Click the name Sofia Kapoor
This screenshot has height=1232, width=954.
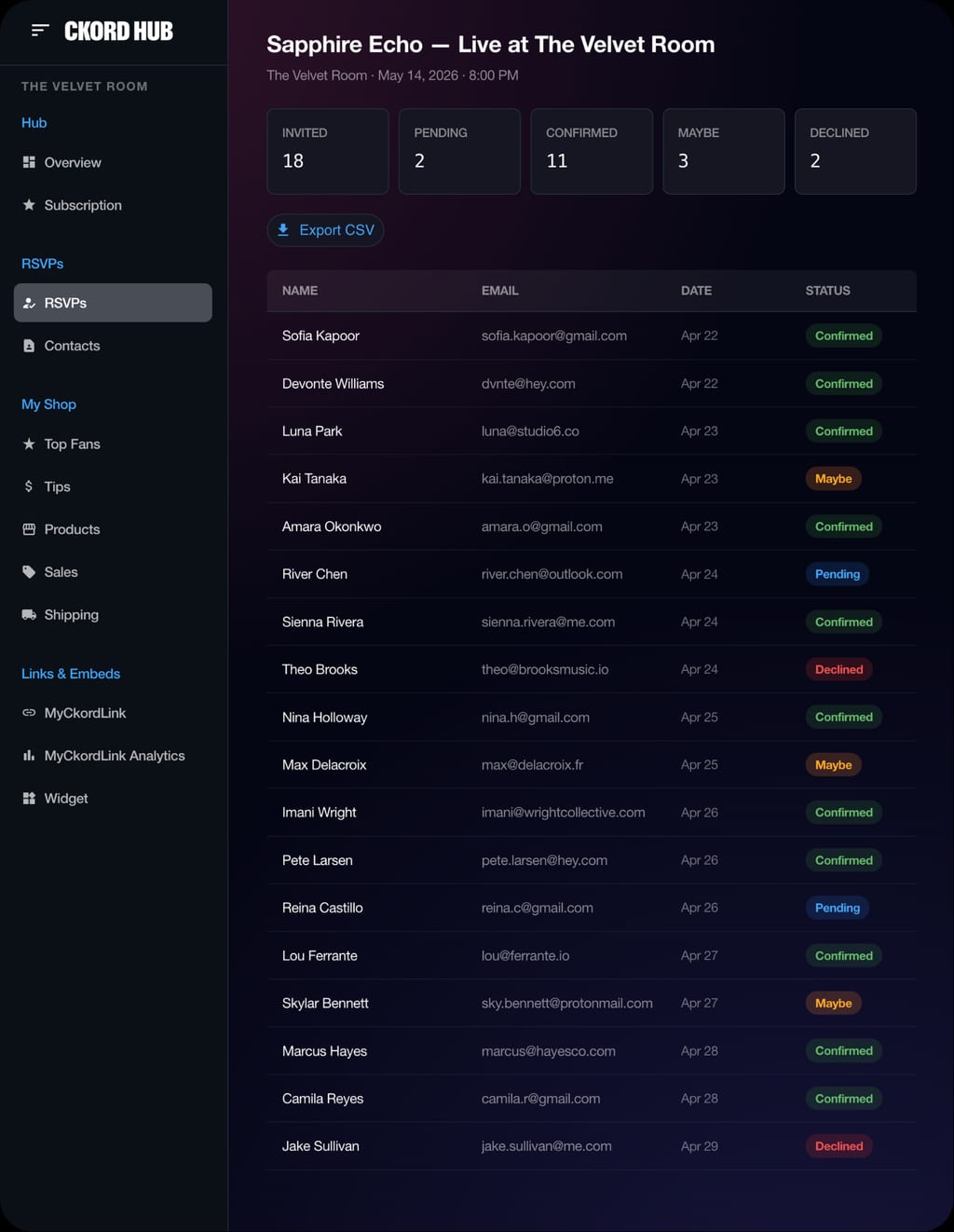coord(320,335)
